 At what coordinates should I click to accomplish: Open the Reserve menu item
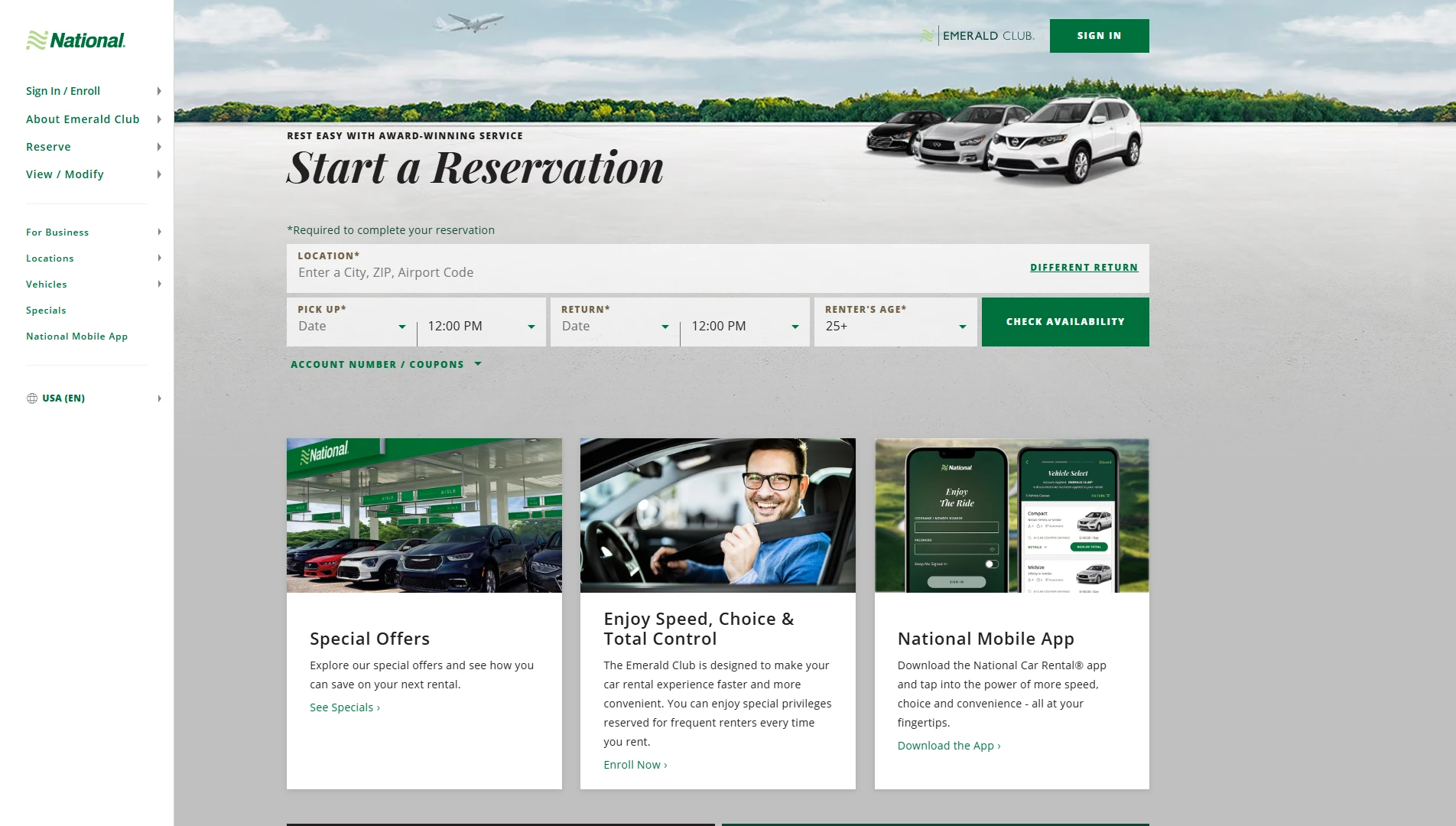48,147
